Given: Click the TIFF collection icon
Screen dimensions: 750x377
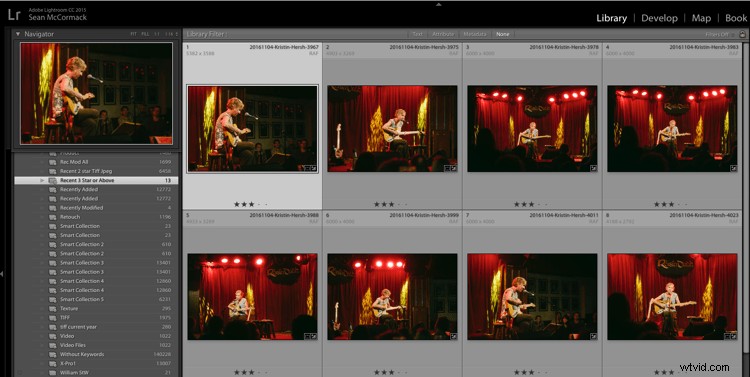Looking at the screenshot, I should click(53, 318).
